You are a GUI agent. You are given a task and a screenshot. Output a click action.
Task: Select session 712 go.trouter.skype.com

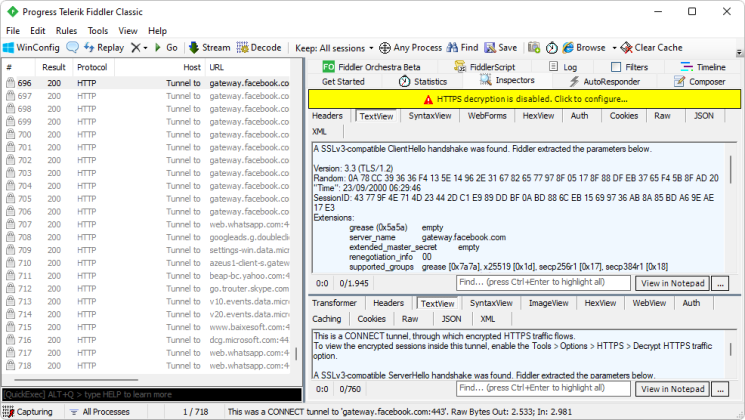coord(147,288)
